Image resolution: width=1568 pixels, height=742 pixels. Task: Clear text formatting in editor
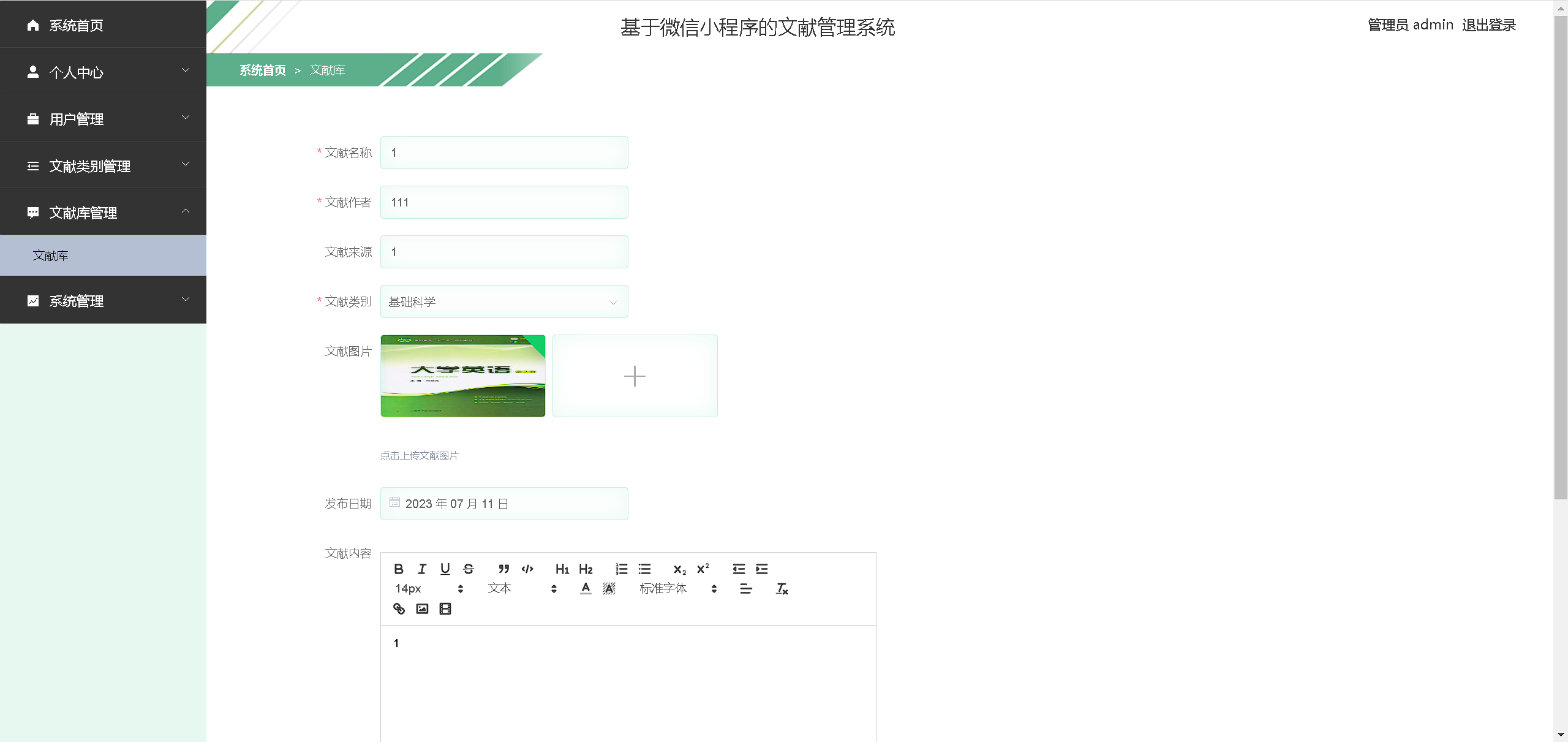click(x=782, y=589)
